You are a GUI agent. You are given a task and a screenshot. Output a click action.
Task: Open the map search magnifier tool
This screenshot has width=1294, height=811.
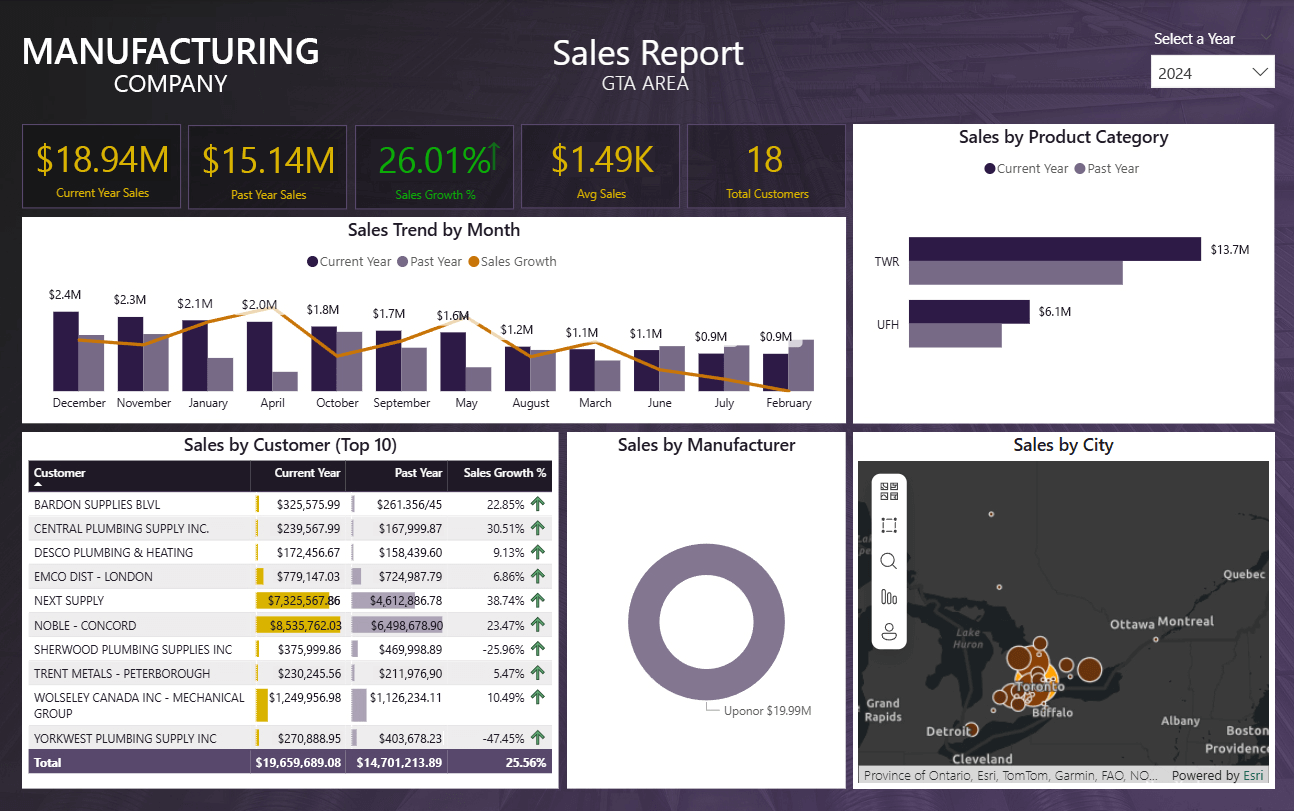(888, 561)
